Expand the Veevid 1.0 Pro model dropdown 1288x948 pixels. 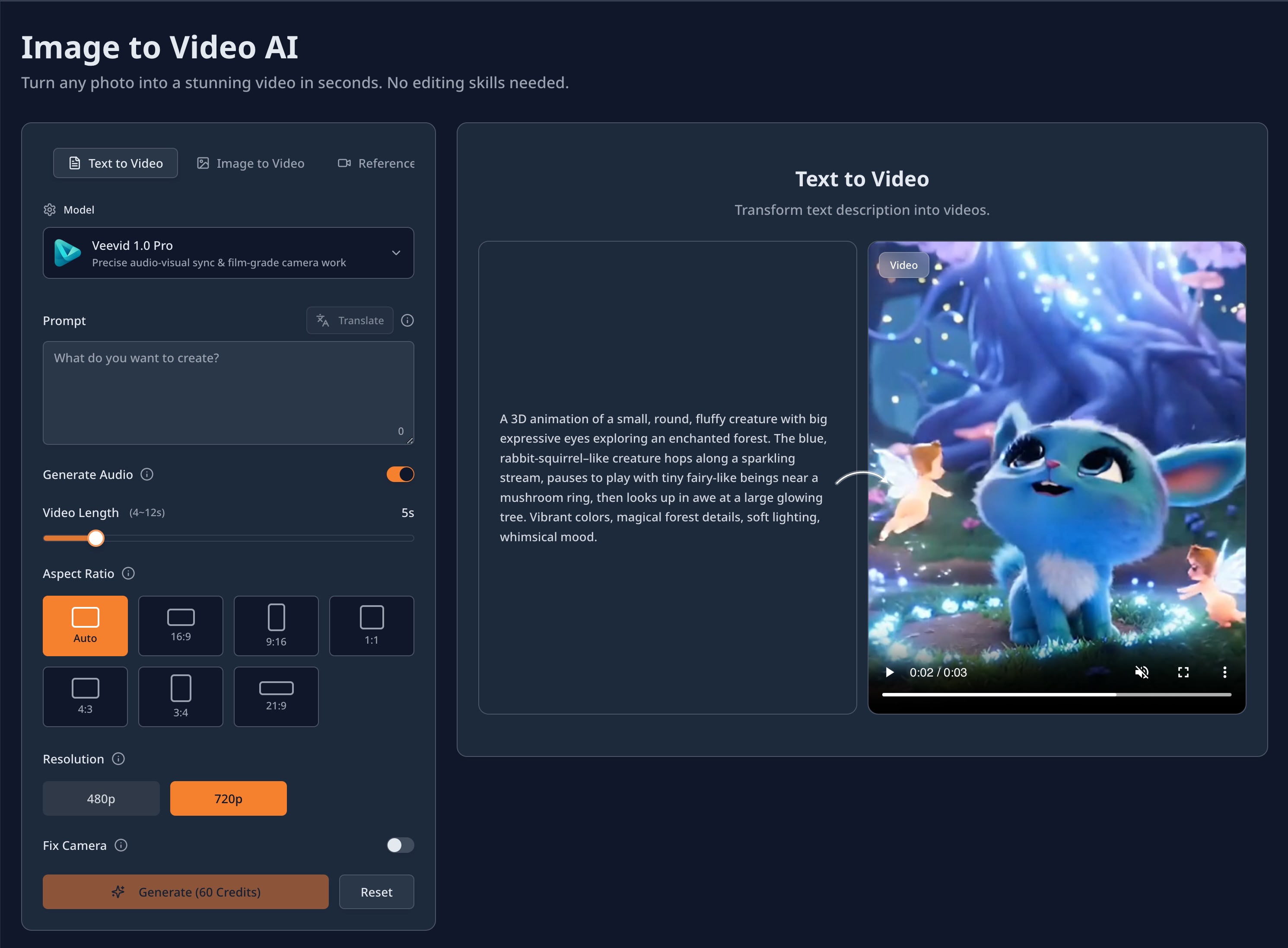point(396,253)
